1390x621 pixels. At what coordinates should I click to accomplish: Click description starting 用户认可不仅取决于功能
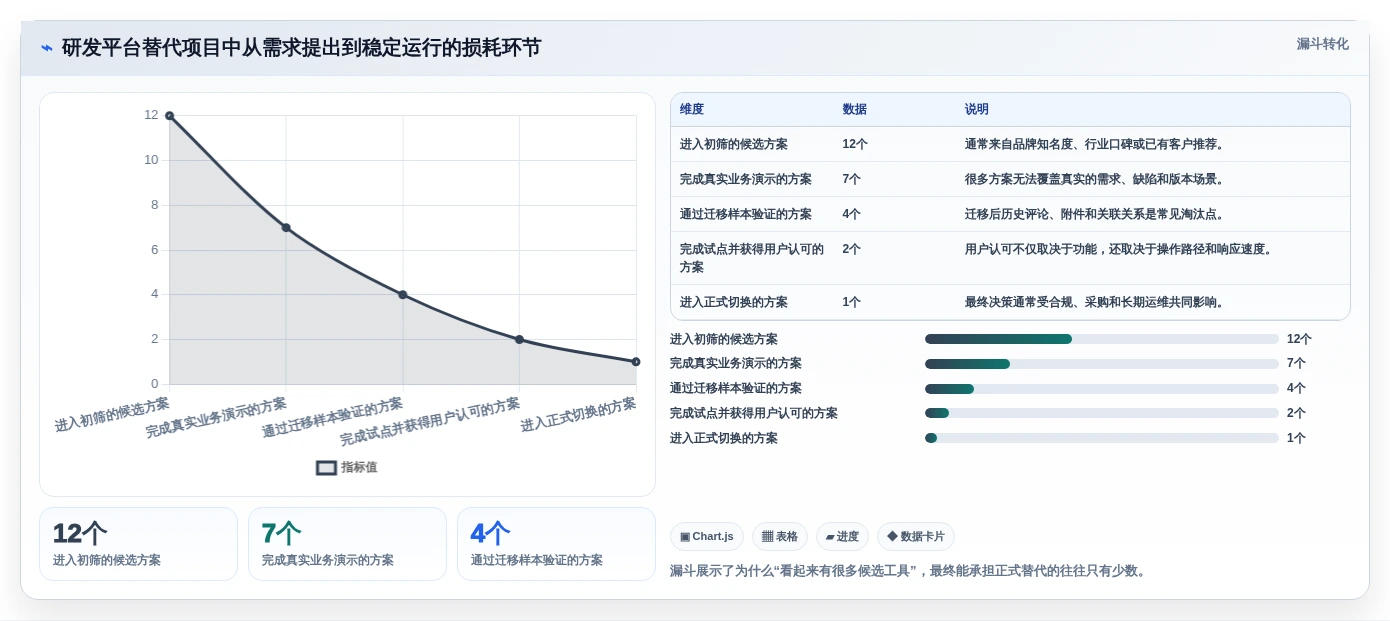[1118, 249]
